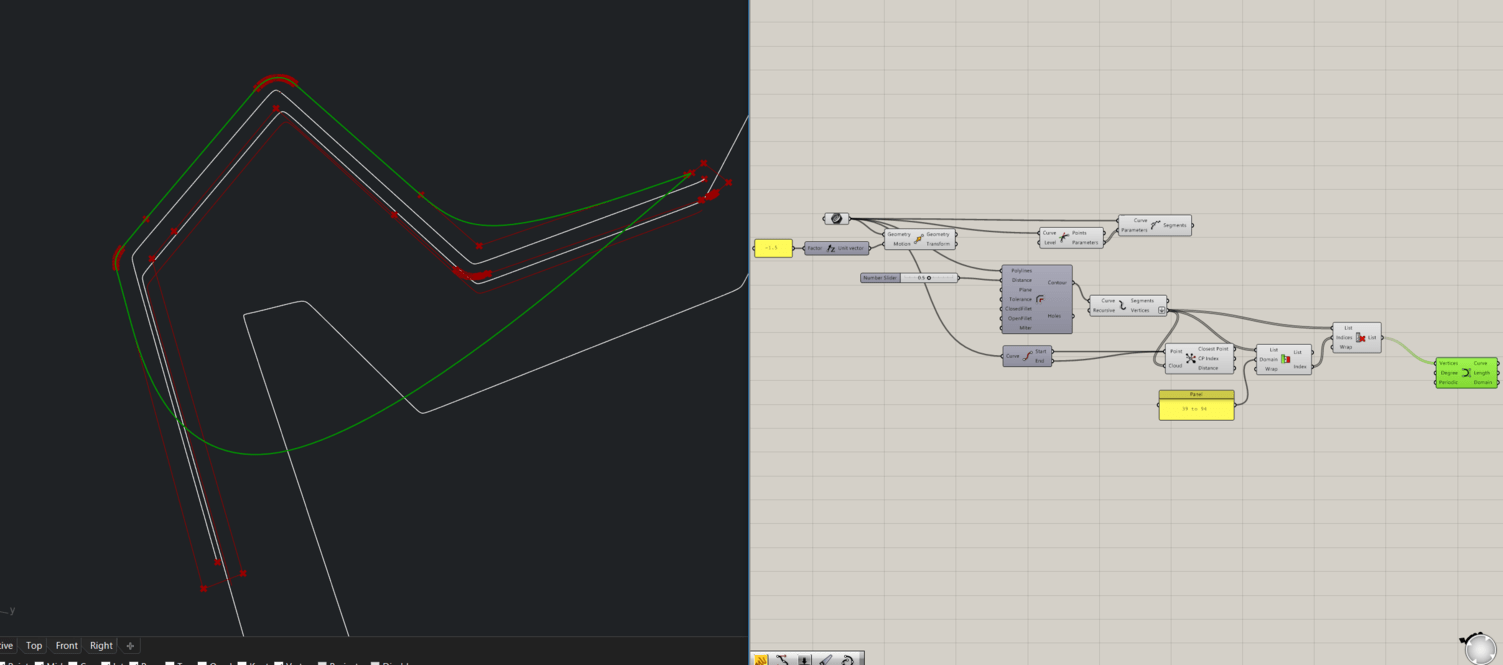Screen dimensions: 1503x665
Task: Click the yellow panel containing -1.5
Action: (x=772, y=248)
